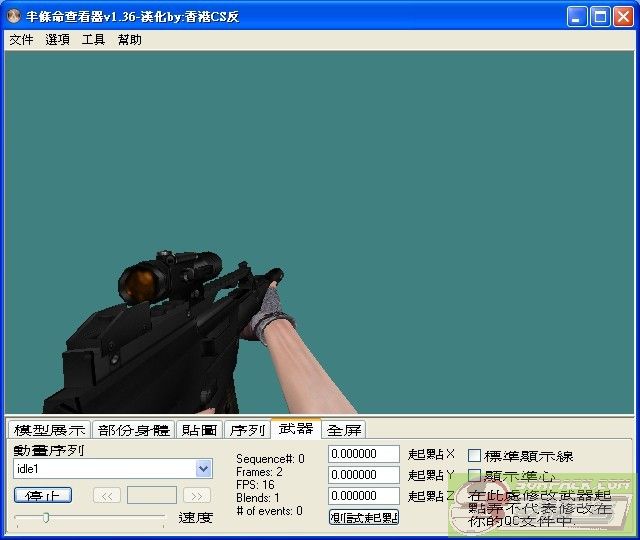
Task: Switch to the 貼圖 tab
Action: (199, 430)
